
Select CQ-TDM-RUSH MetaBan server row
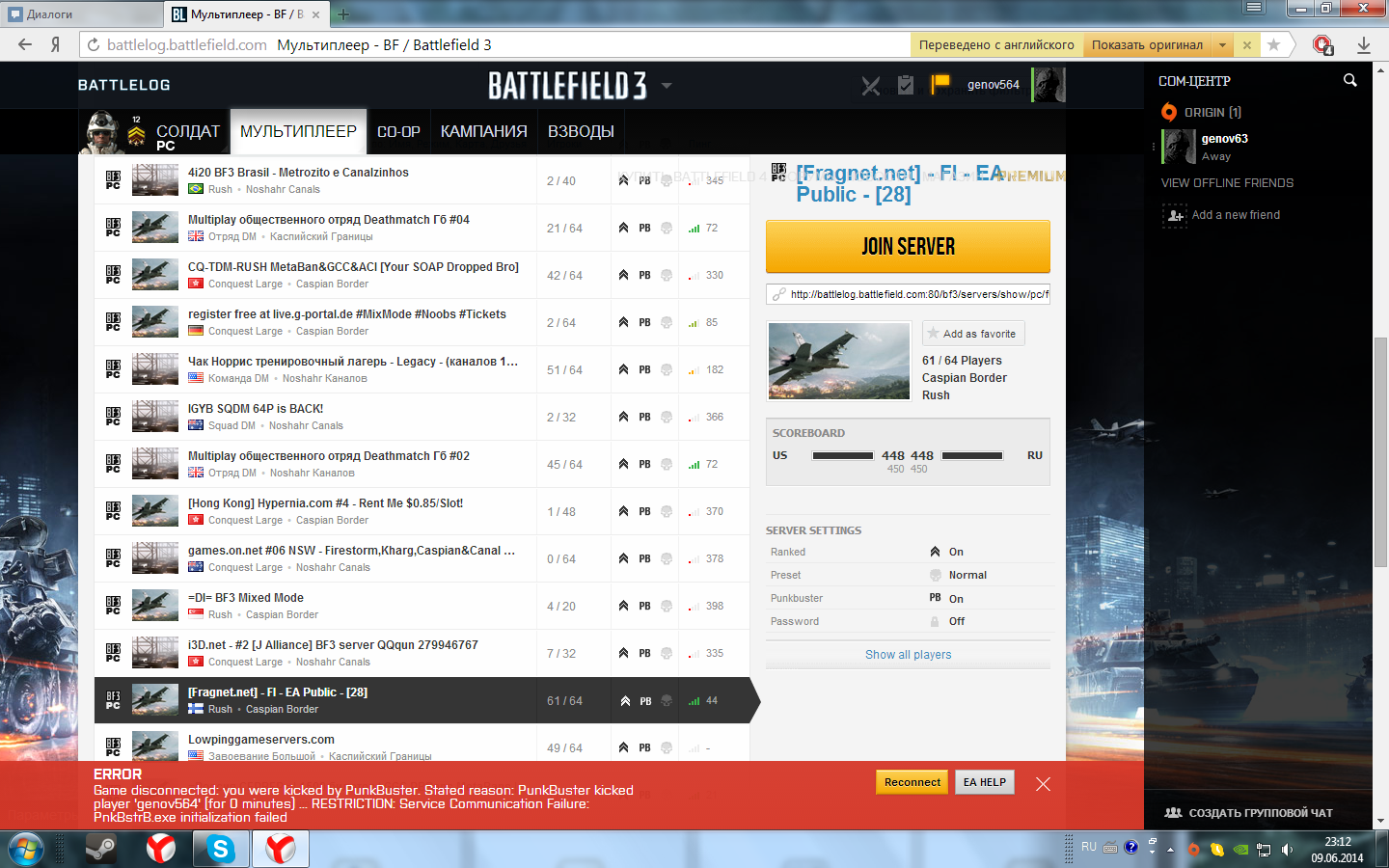(x=422, y=275)
